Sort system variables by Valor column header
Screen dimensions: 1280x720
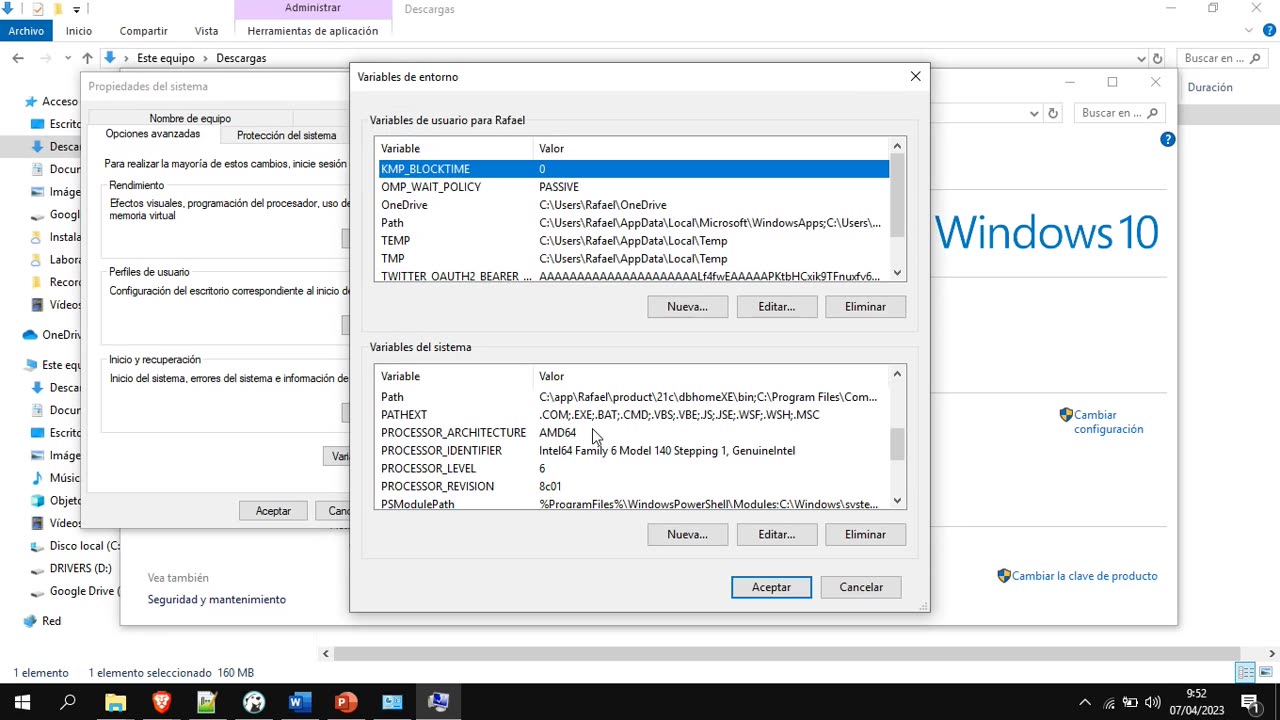tap(711, 376)
